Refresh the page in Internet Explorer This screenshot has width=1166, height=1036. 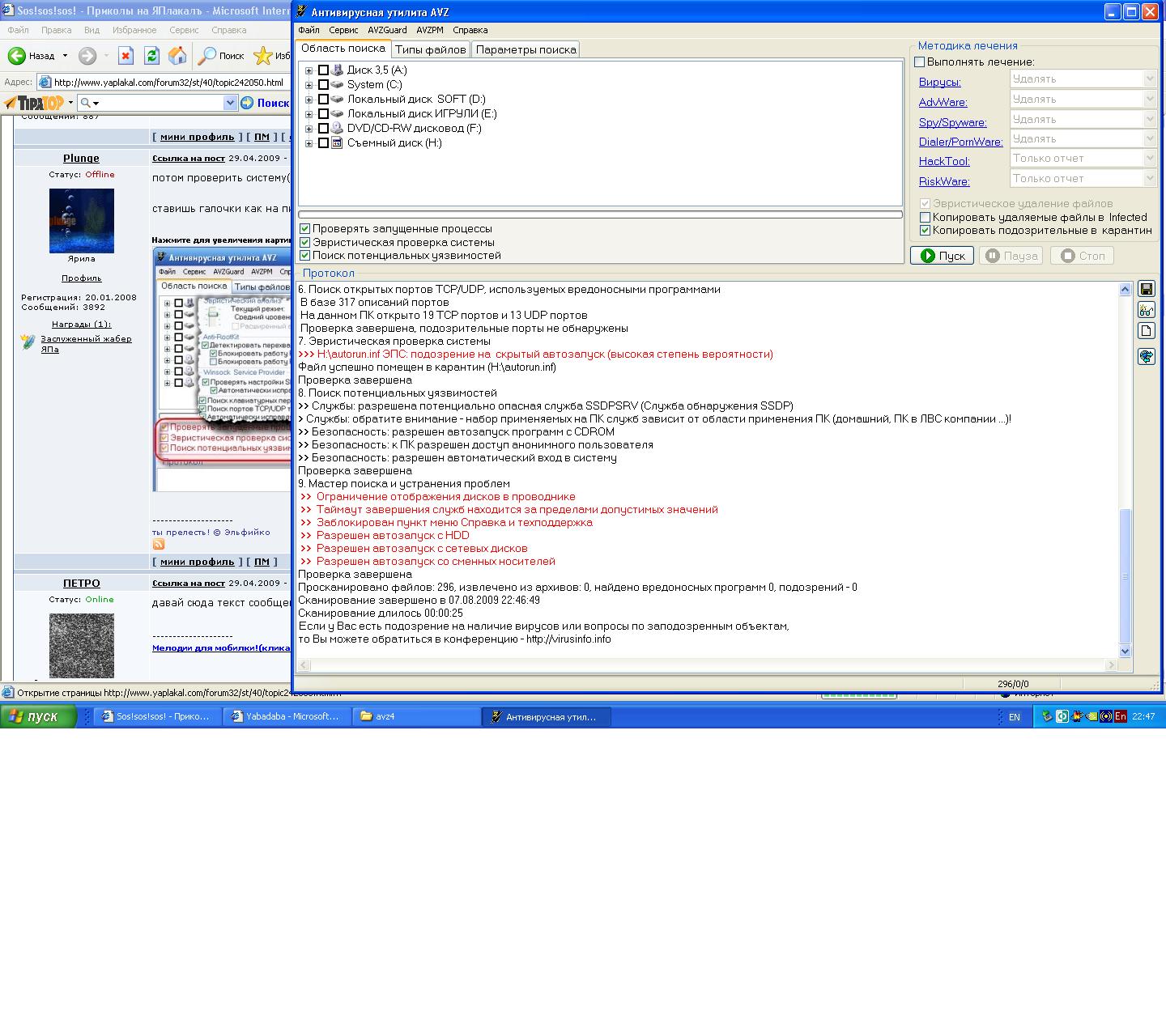151,56
